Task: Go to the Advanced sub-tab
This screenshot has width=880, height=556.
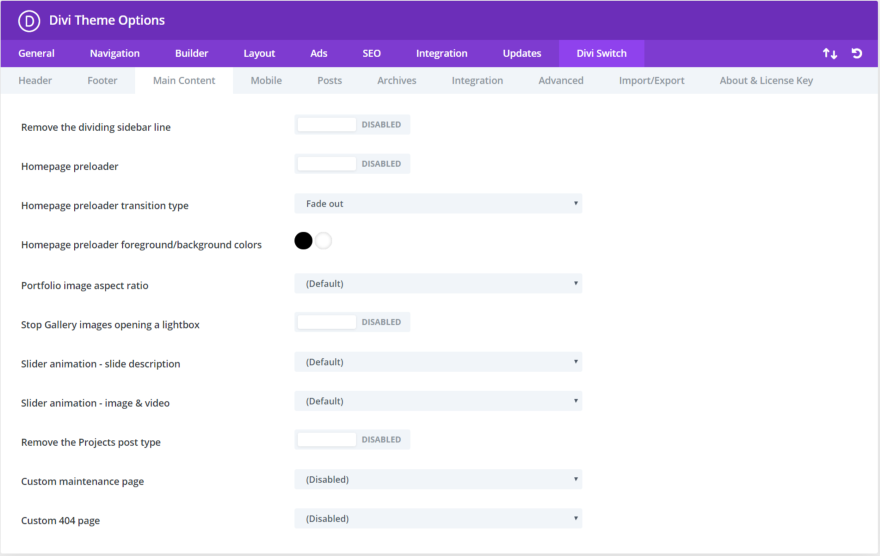Action: (561, 80)
